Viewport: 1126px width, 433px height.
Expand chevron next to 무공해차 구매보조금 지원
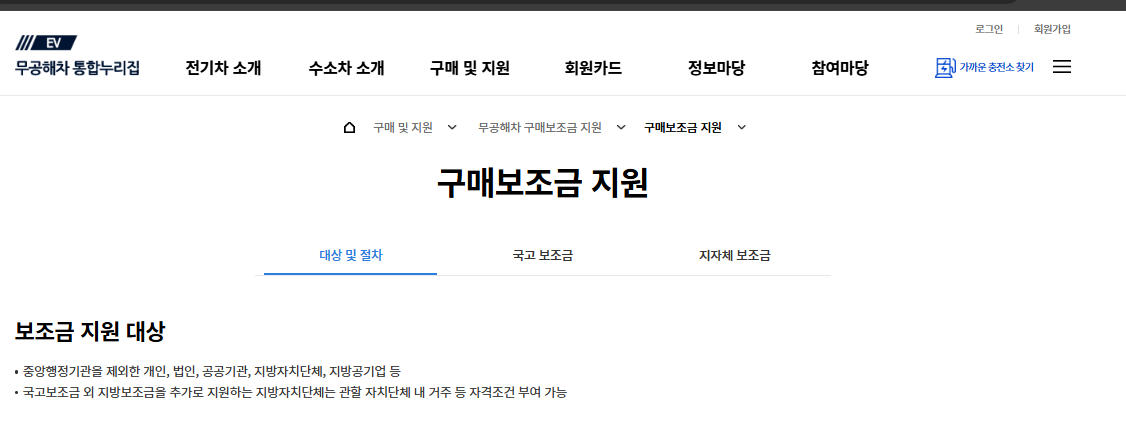tap(620, 128)
